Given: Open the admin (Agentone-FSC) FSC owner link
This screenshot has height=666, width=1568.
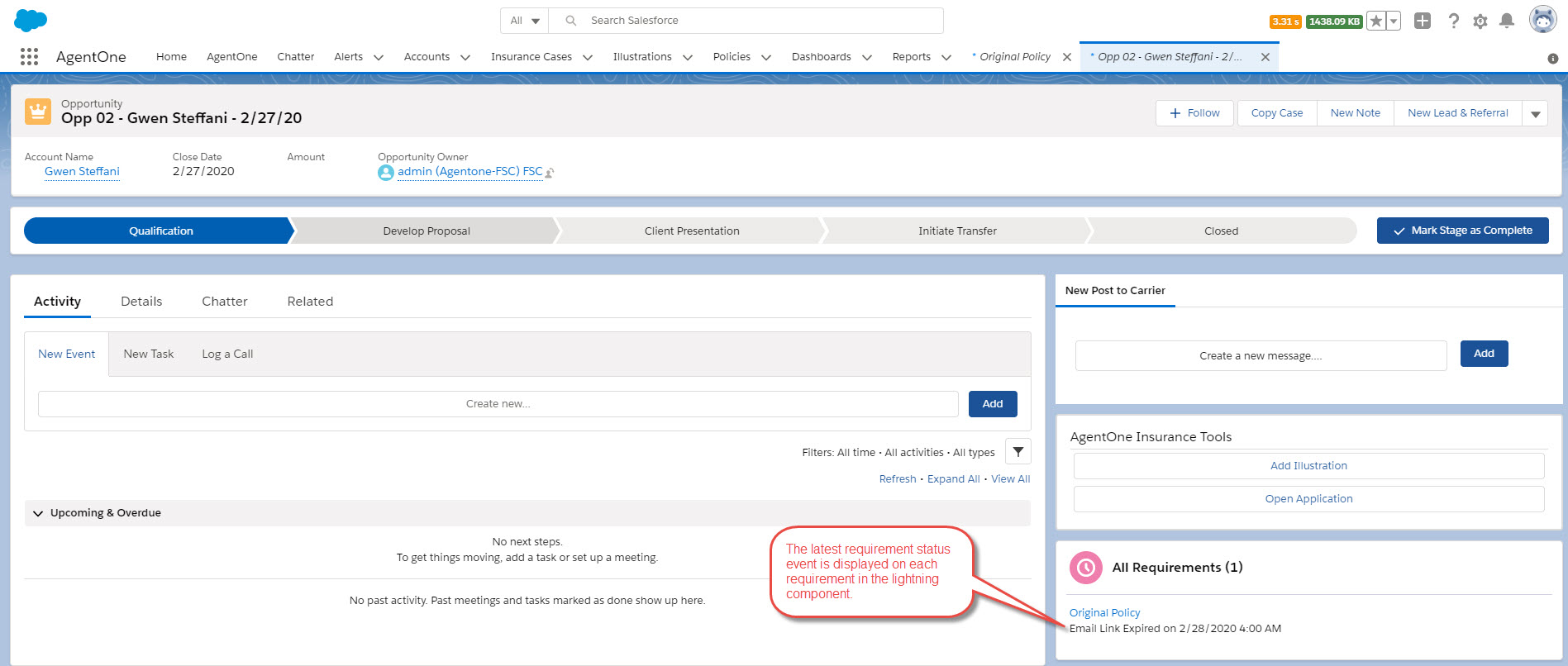Looking at the screenshot, I should pos(470,172).
